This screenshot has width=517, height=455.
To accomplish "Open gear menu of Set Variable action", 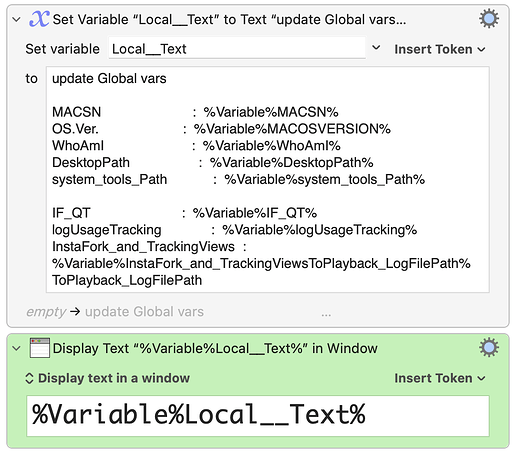I will [489, 19].
